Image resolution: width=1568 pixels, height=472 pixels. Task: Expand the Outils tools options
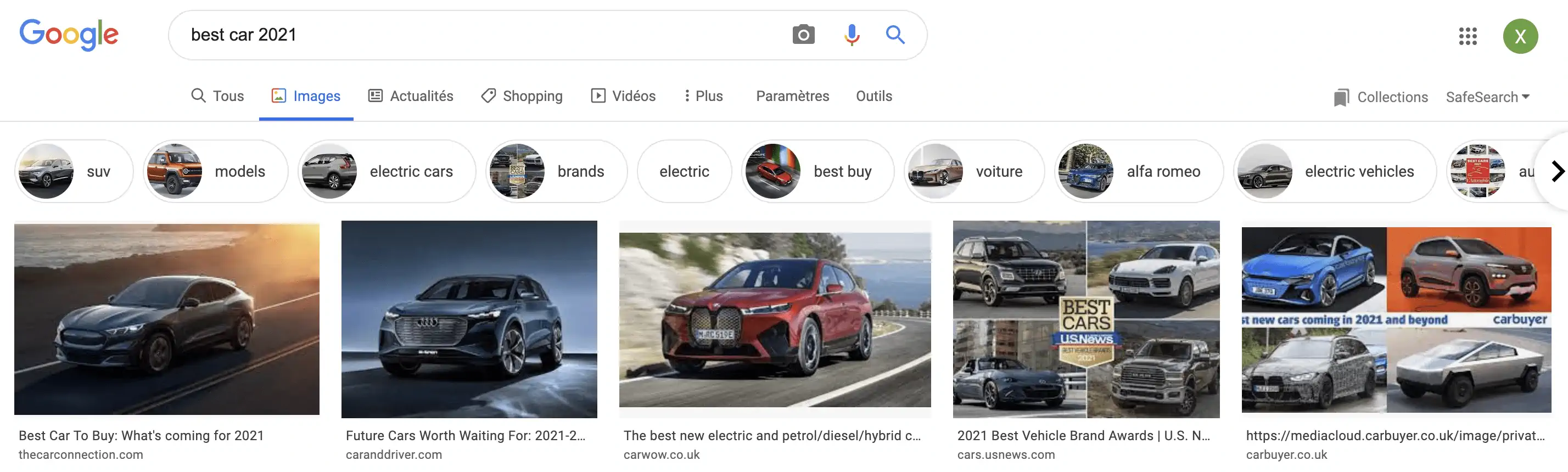[x=873, y=96]
